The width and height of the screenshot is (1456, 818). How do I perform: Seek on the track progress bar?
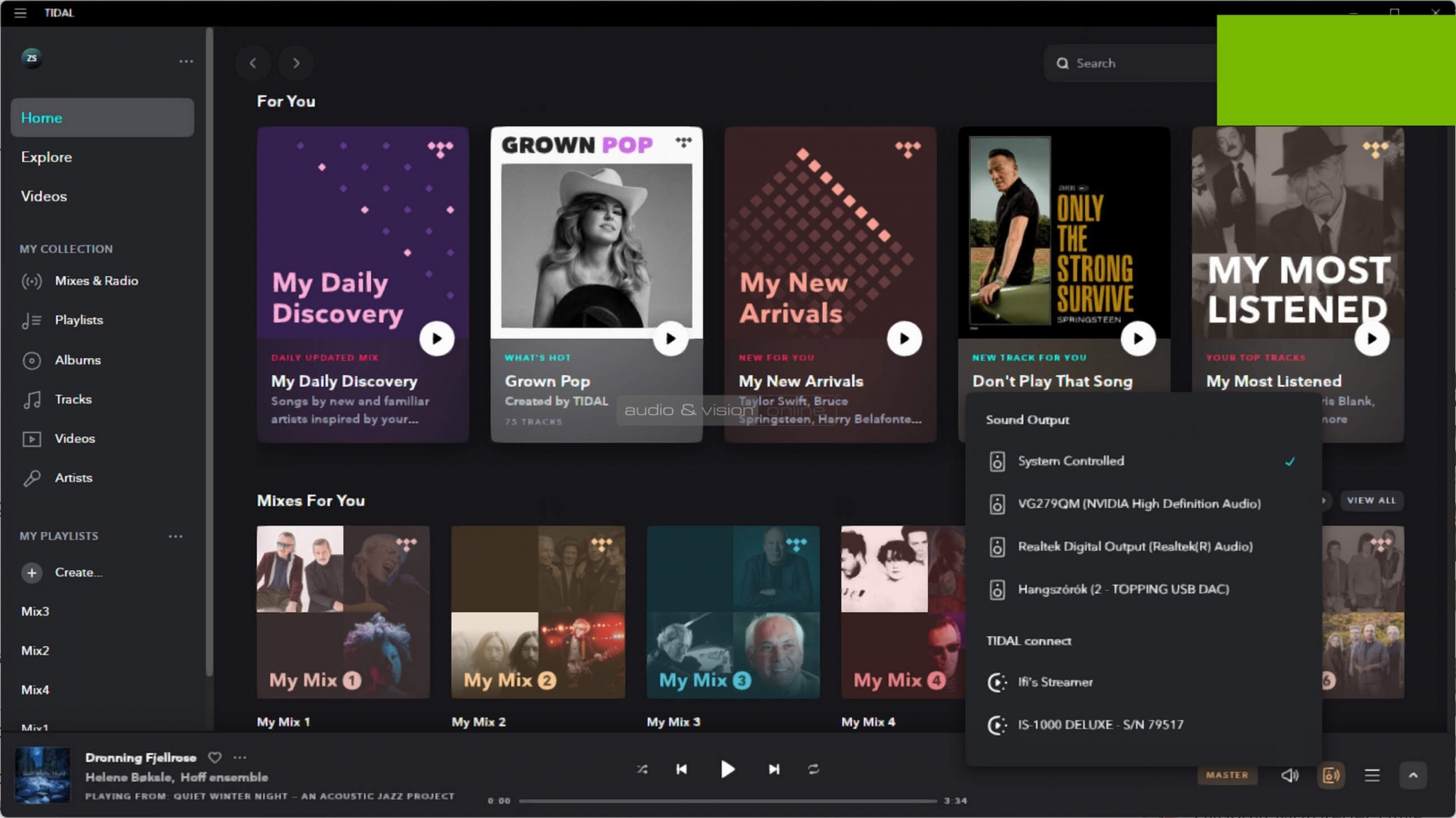coord(728,801)
